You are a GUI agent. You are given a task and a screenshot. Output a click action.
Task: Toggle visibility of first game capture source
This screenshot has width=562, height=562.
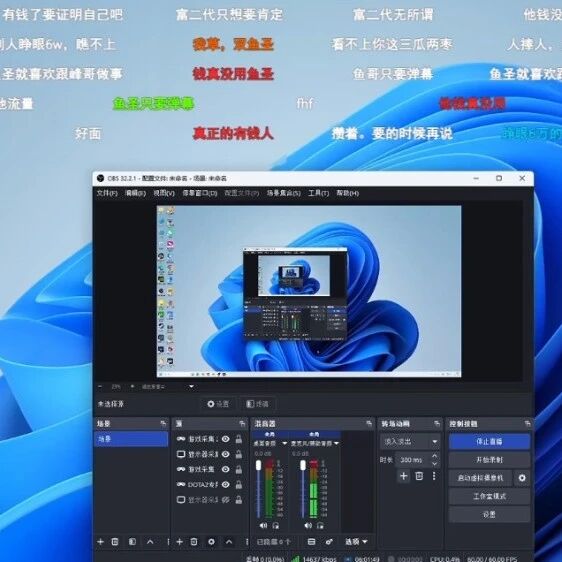coord(225,439)
